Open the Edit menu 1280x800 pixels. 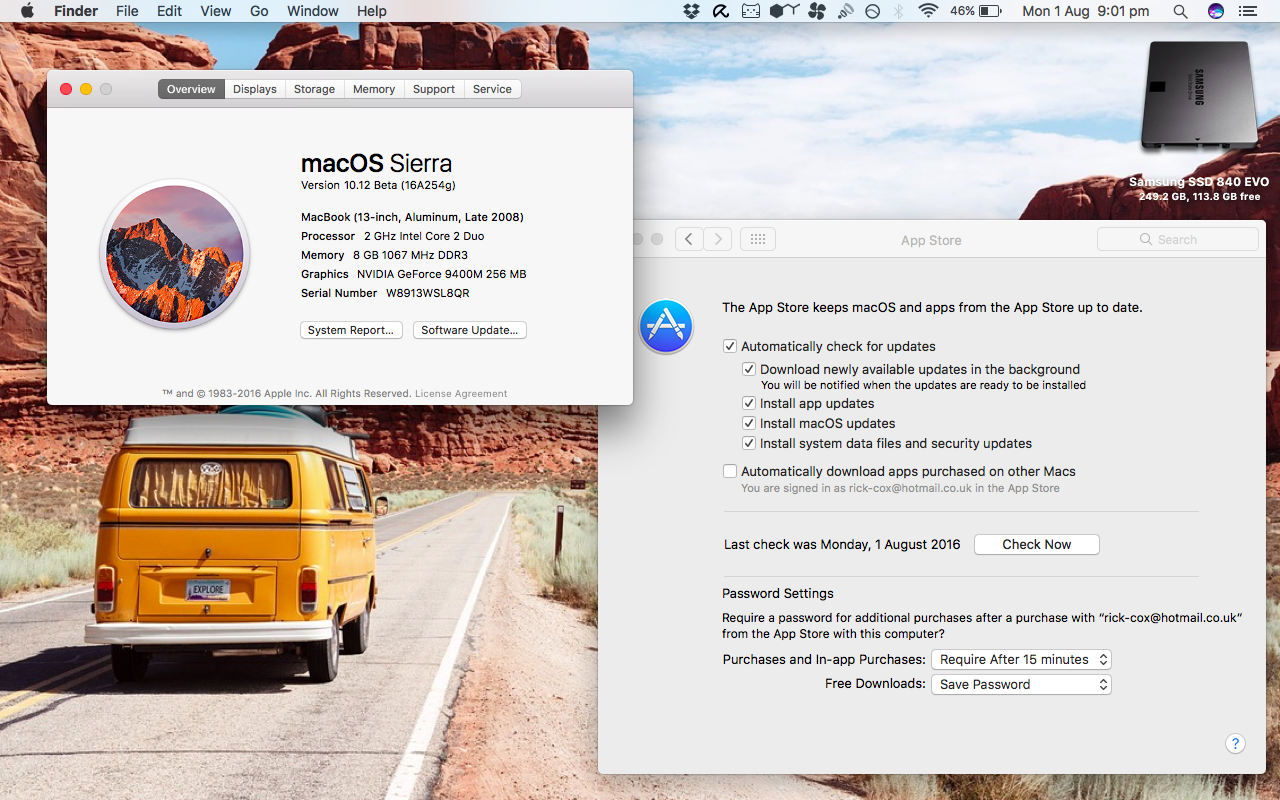pos(169,11)
